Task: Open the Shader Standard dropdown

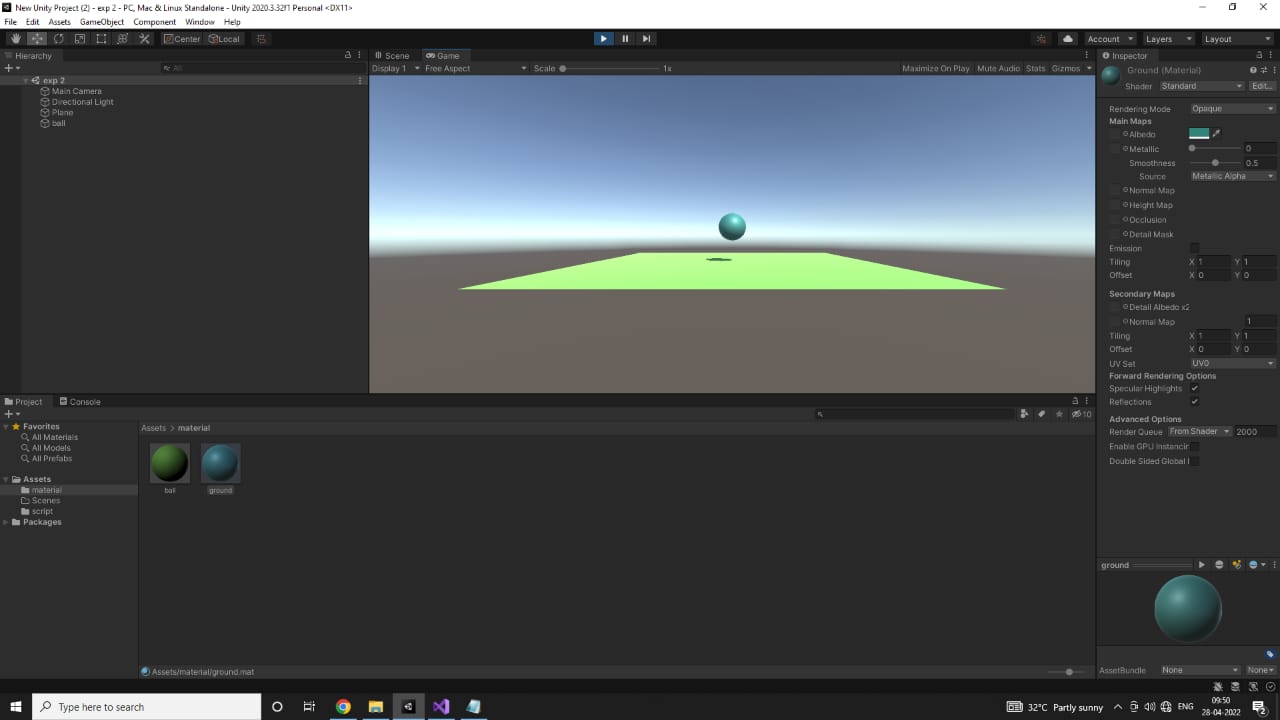Action: pyautogui.click(x=1202, y=86)
